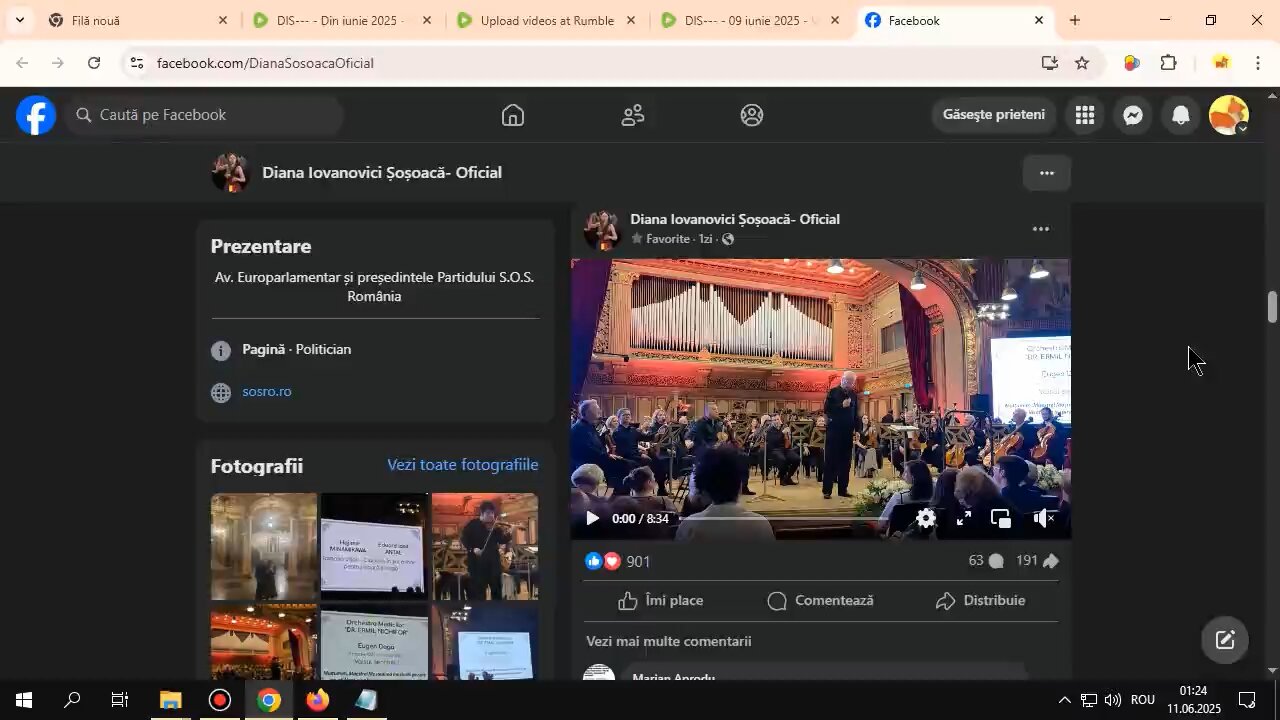This screenshot has height=720, width=1280.
Task: Open Vezi toate fotografiile link
Action: coord(463,465)
